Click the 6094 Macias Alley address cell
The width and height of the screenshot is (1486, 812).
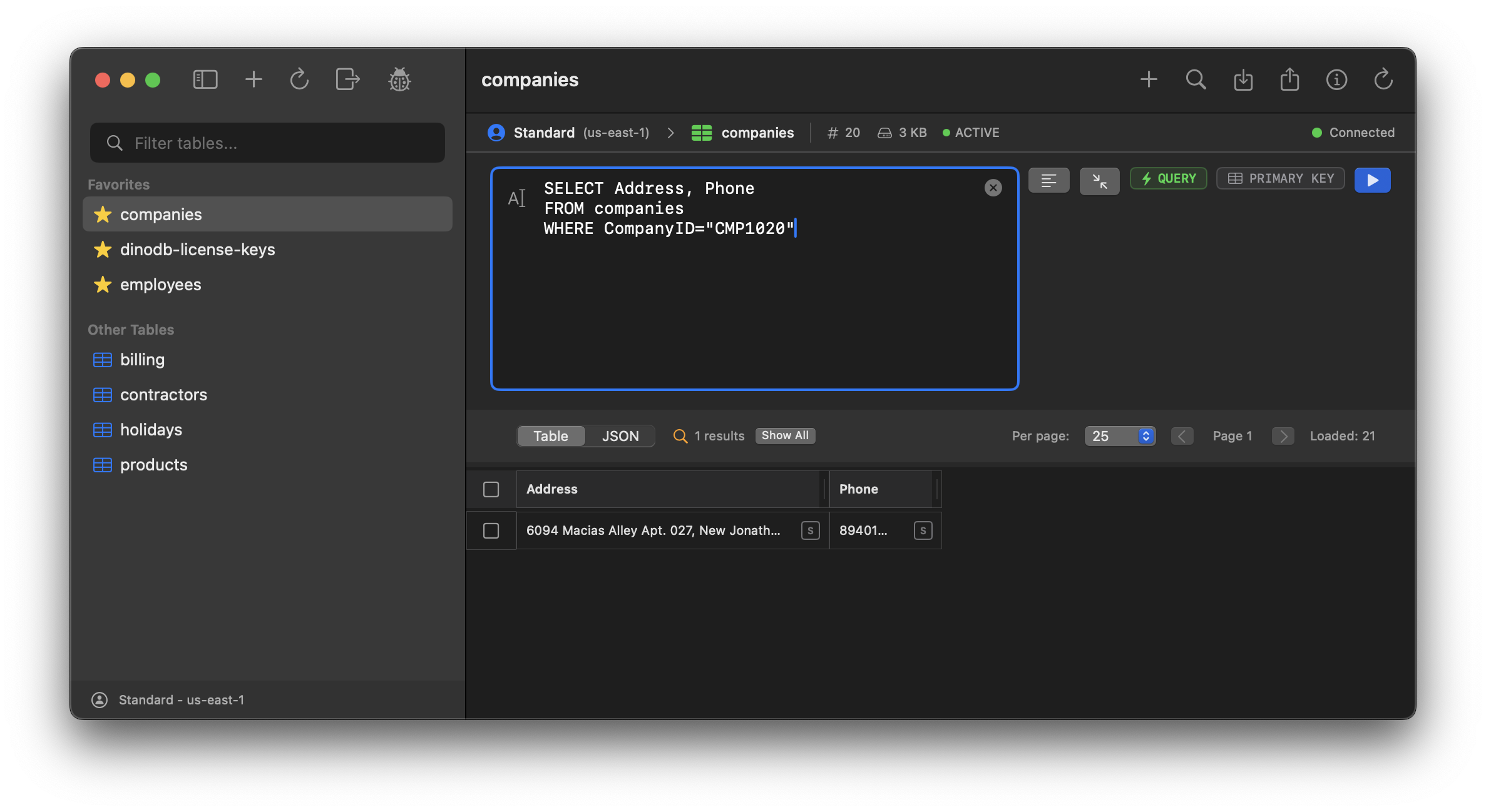point(673,530)
